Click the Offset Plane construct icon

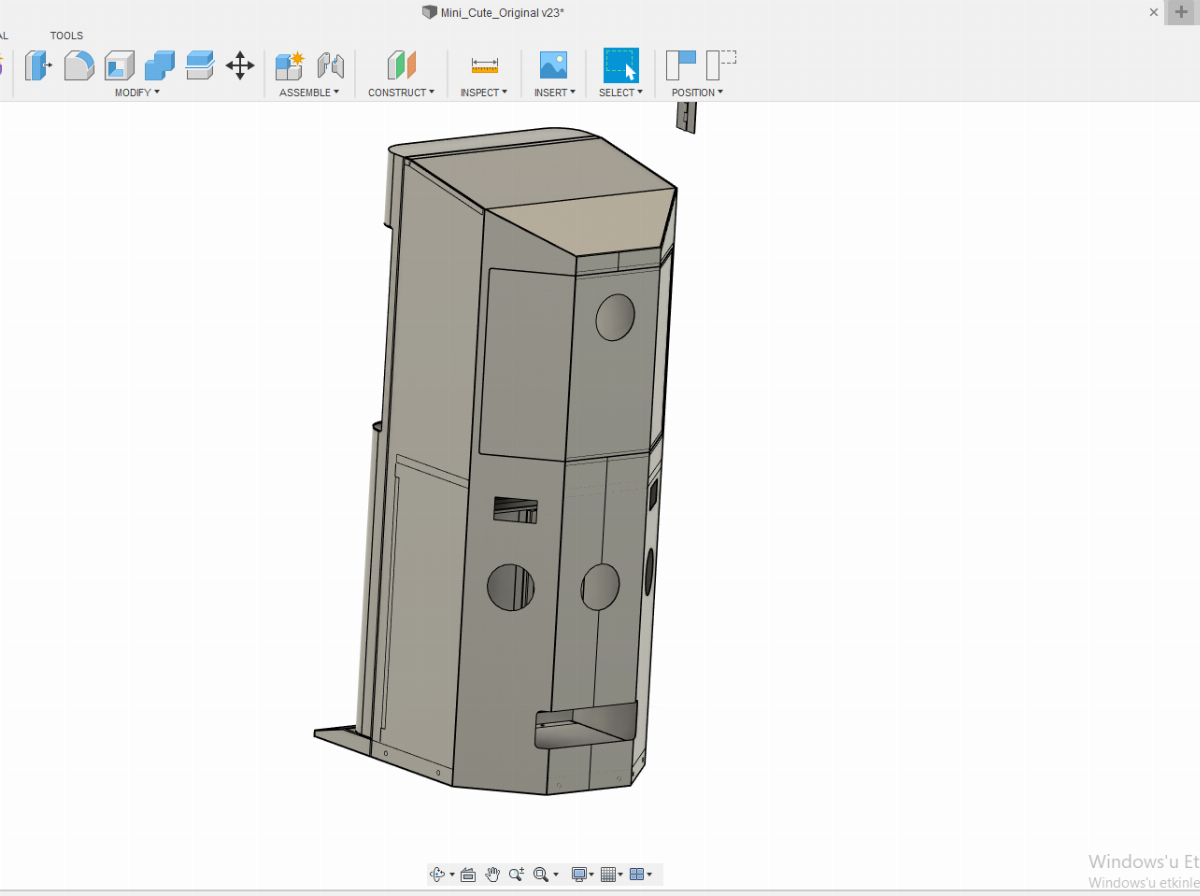point(401,66)
